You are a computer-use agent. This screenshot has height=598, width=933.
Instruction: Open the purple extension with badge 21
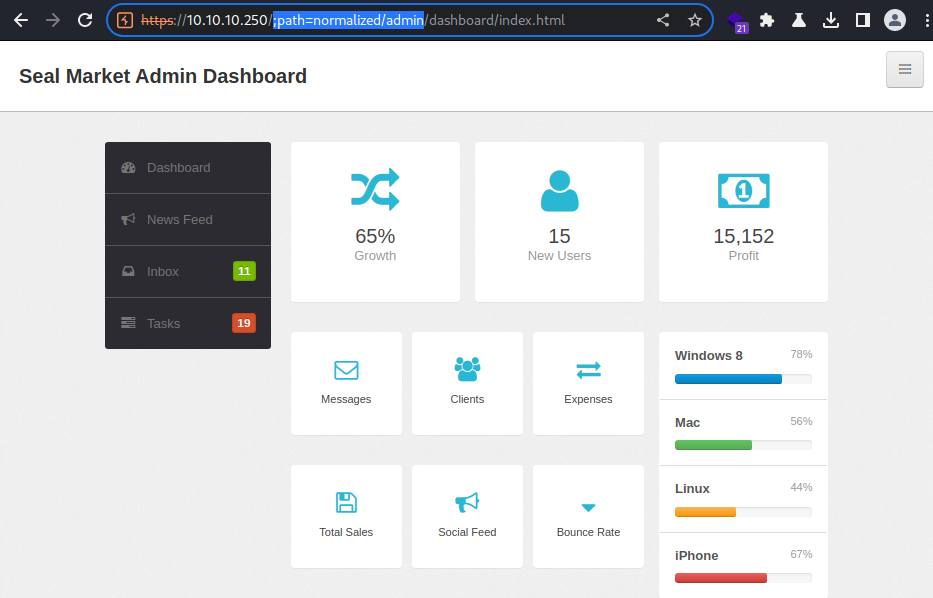click(737, 22)
